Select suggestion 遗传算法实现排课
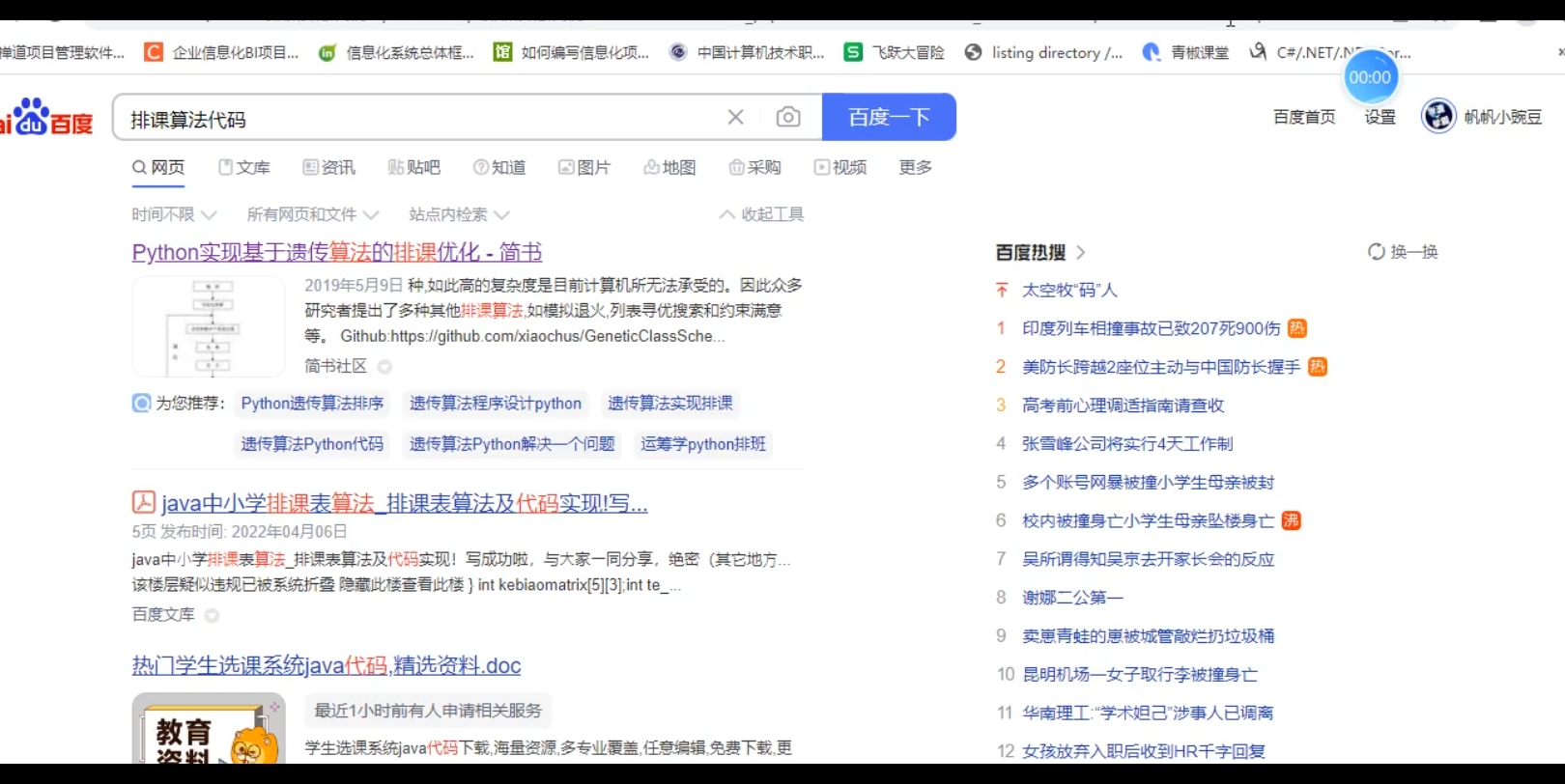1565x784 pixels. point(669,404)
